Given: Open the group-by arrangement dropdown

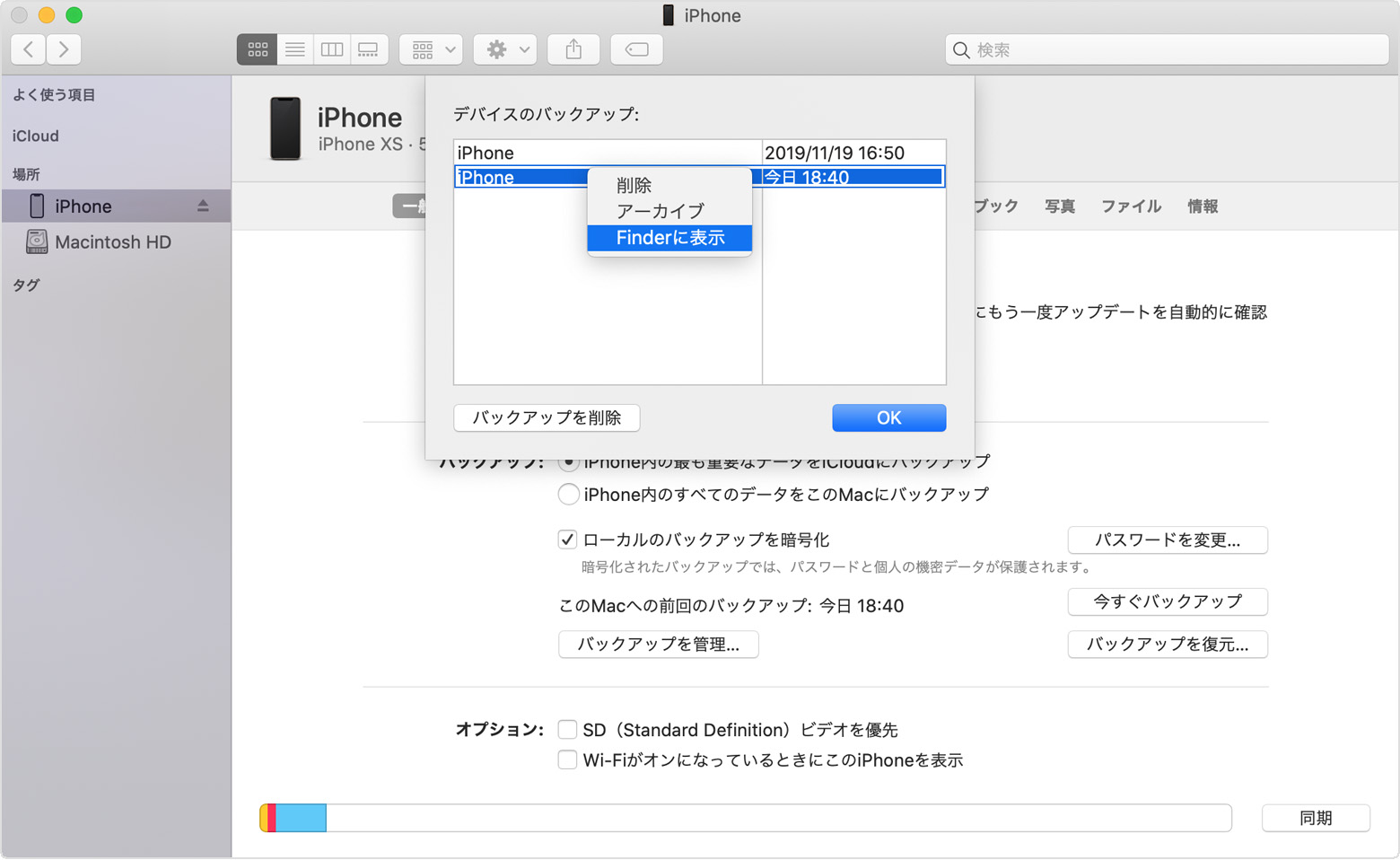Looking at the screenshot, I should (432, 50).
